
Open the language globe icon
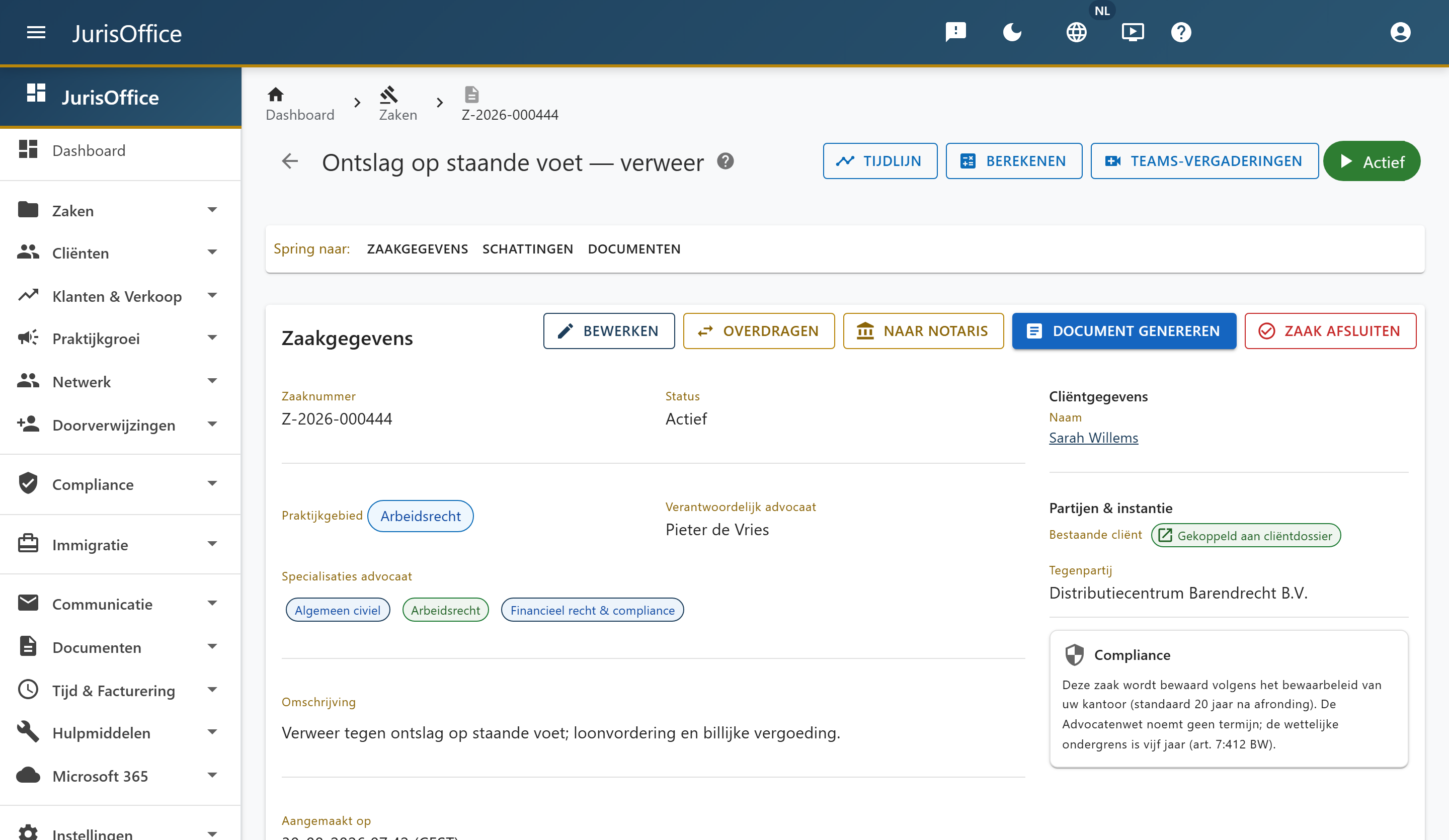1076,32
